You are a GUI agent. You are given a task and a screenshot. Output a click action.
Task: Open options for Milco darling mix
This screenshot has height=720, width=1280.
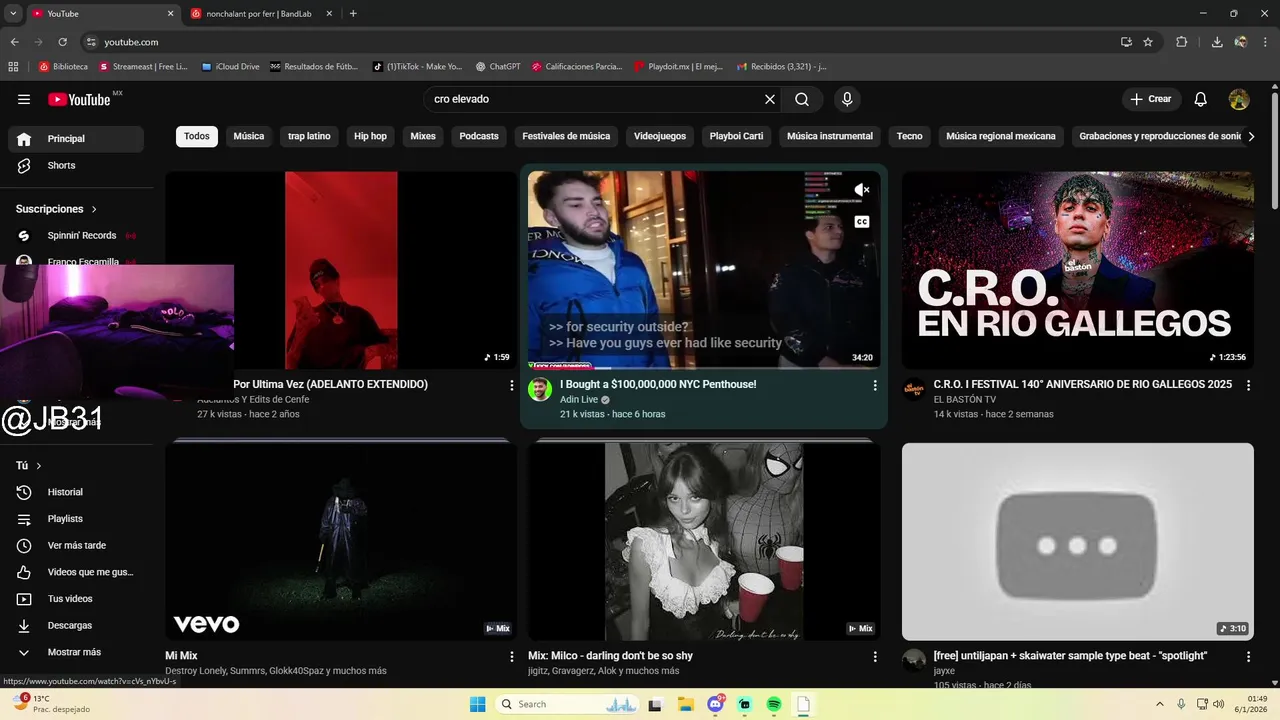click(x=875, y=657)
